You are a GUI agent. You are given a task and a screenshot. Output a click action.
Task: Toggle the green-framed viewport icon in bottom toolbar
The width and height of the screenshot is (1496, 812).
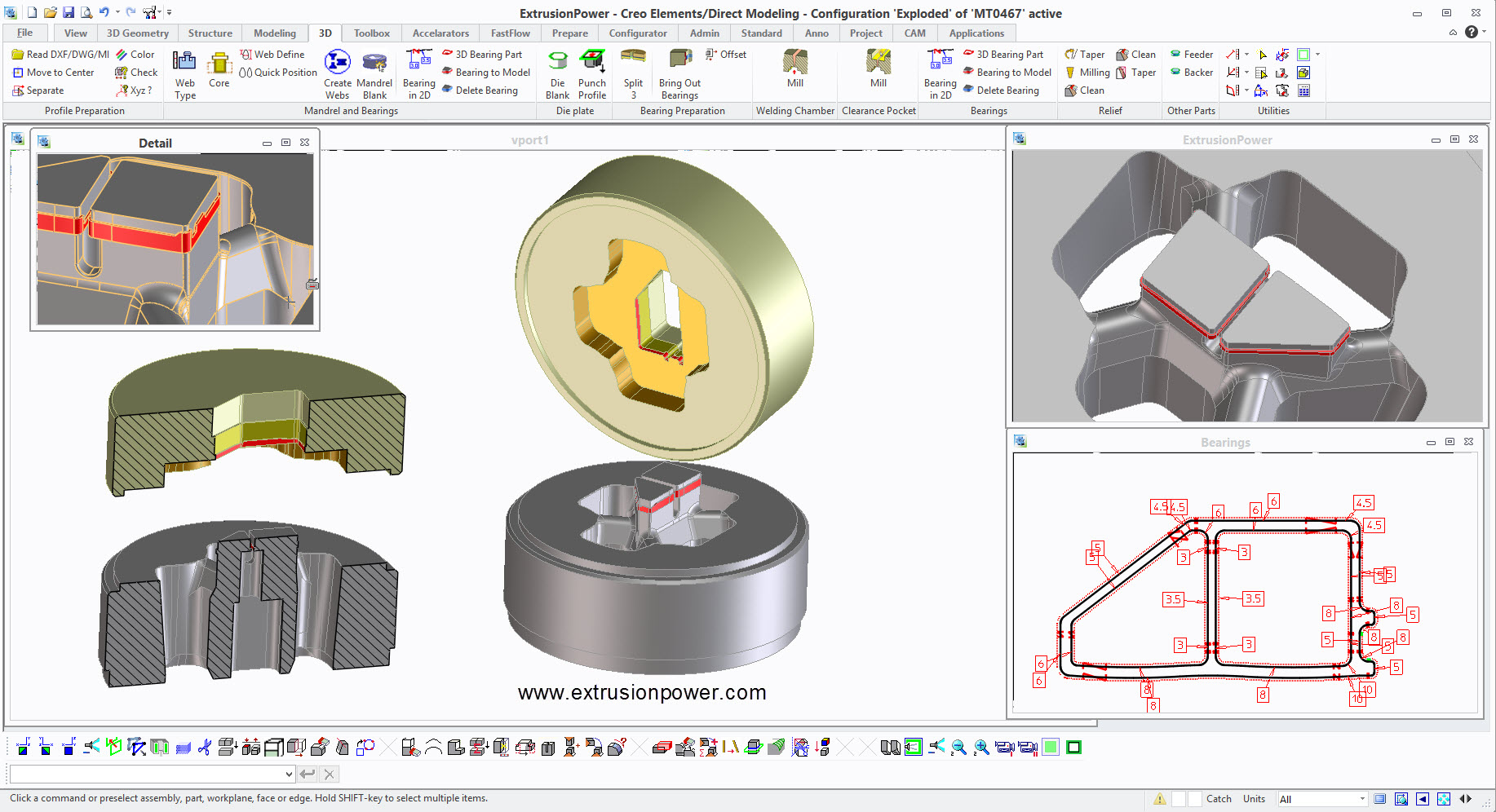pos(914,747)
